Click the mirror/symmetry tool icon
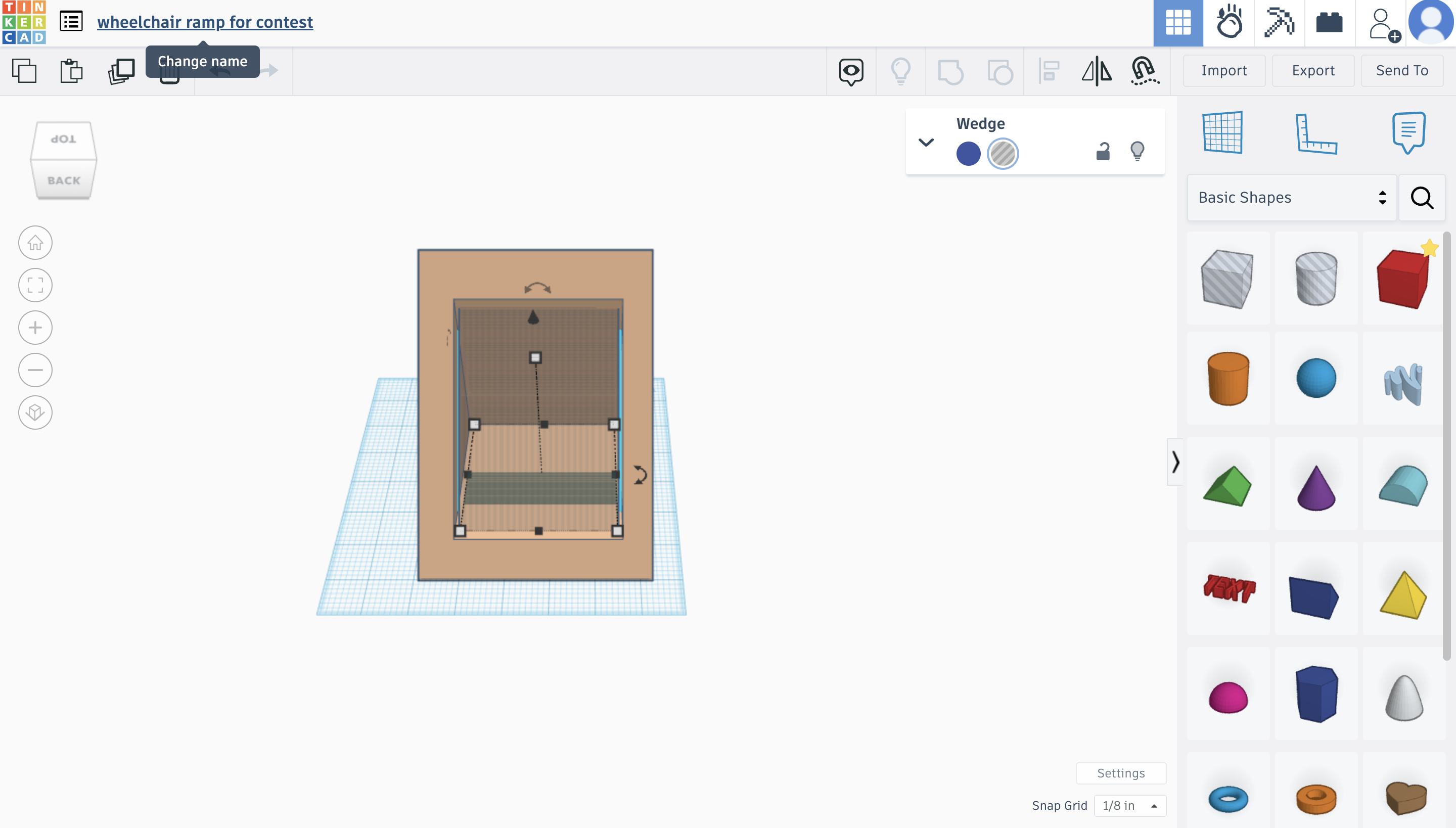 [1097, 70]
